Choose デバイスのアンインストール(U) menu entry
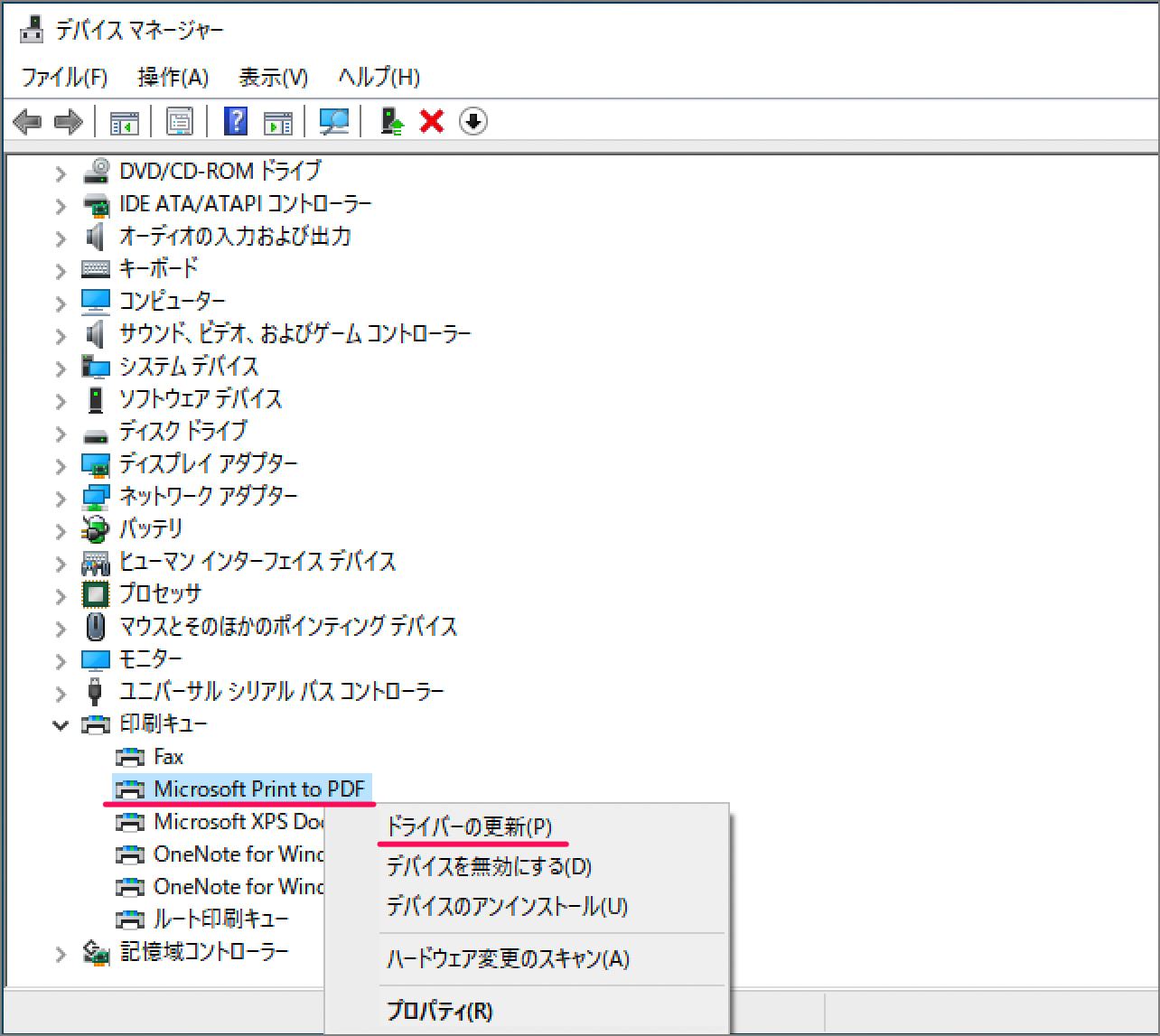Viewport: 1160px width, 1036px height. tap(507, 906)
